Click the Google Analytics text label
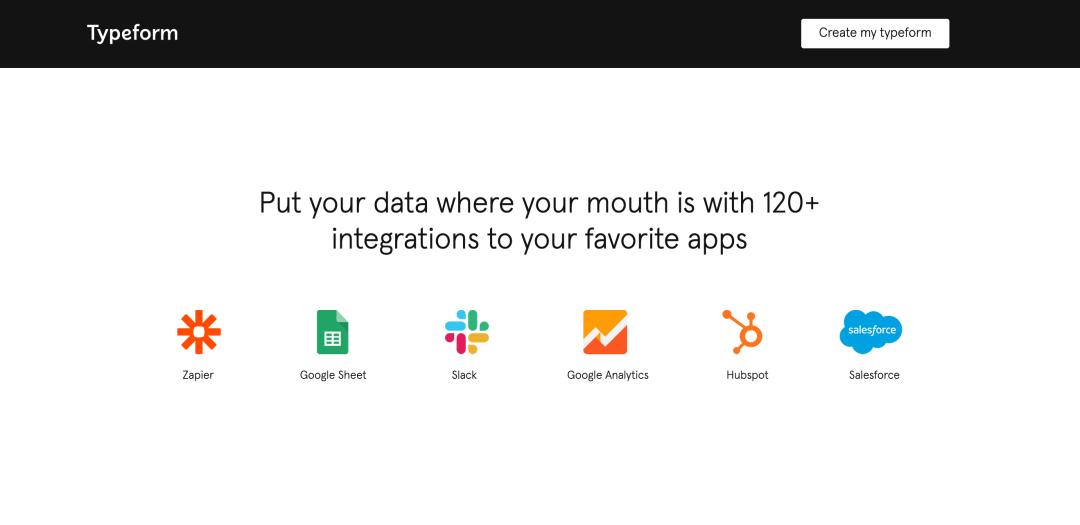1080x525 pixels. click(x=608, y=375)
